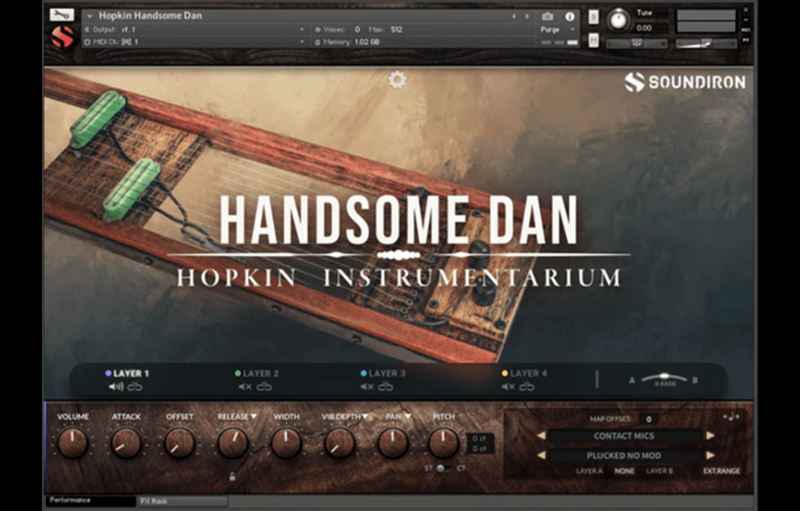
Task: Expand the Vib Depth dropdown
Action: click(x=364, y=416)
